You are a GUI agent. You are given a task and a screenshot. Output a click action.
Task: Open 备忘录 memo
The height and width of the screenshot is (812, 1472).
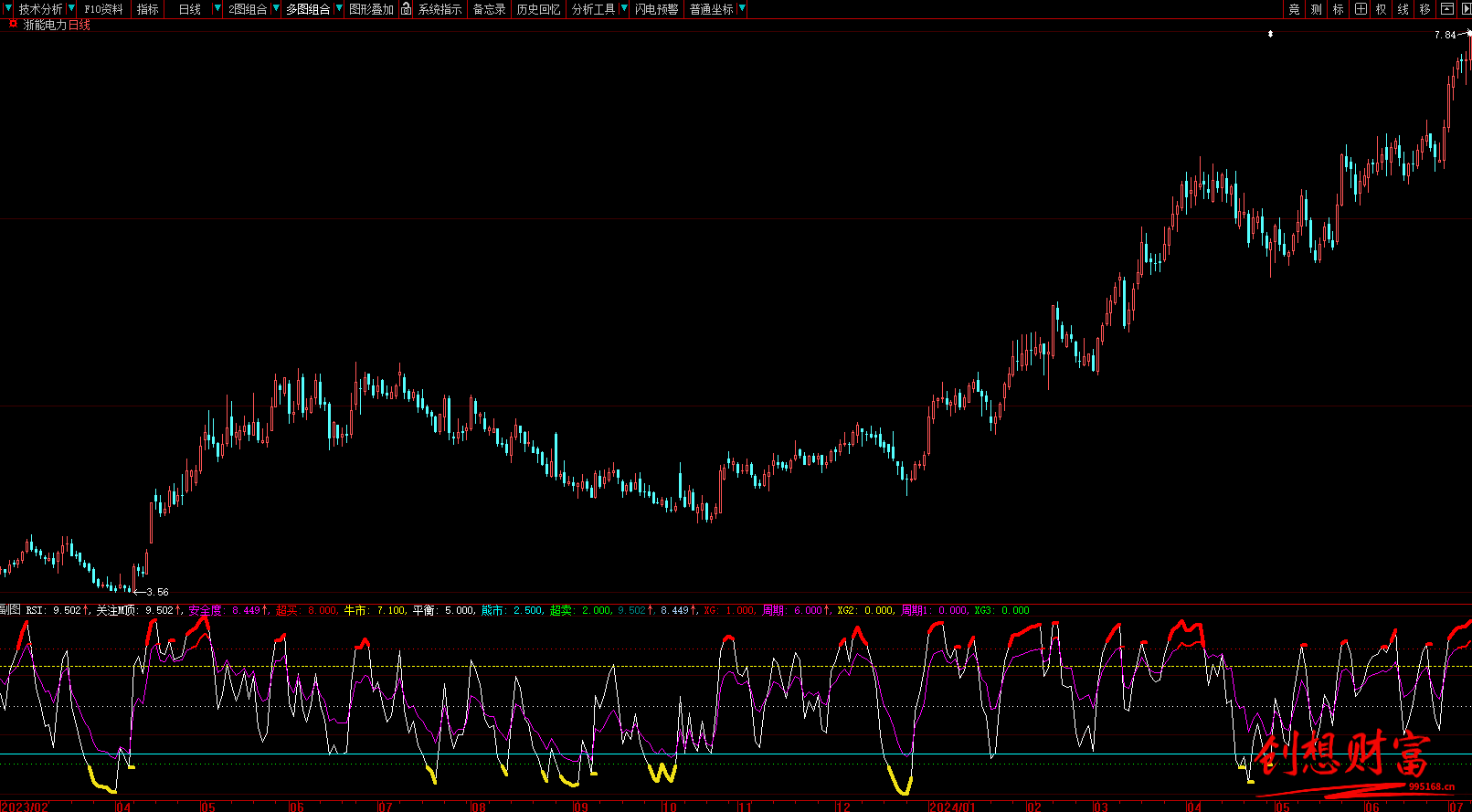(x=489, y=9)
